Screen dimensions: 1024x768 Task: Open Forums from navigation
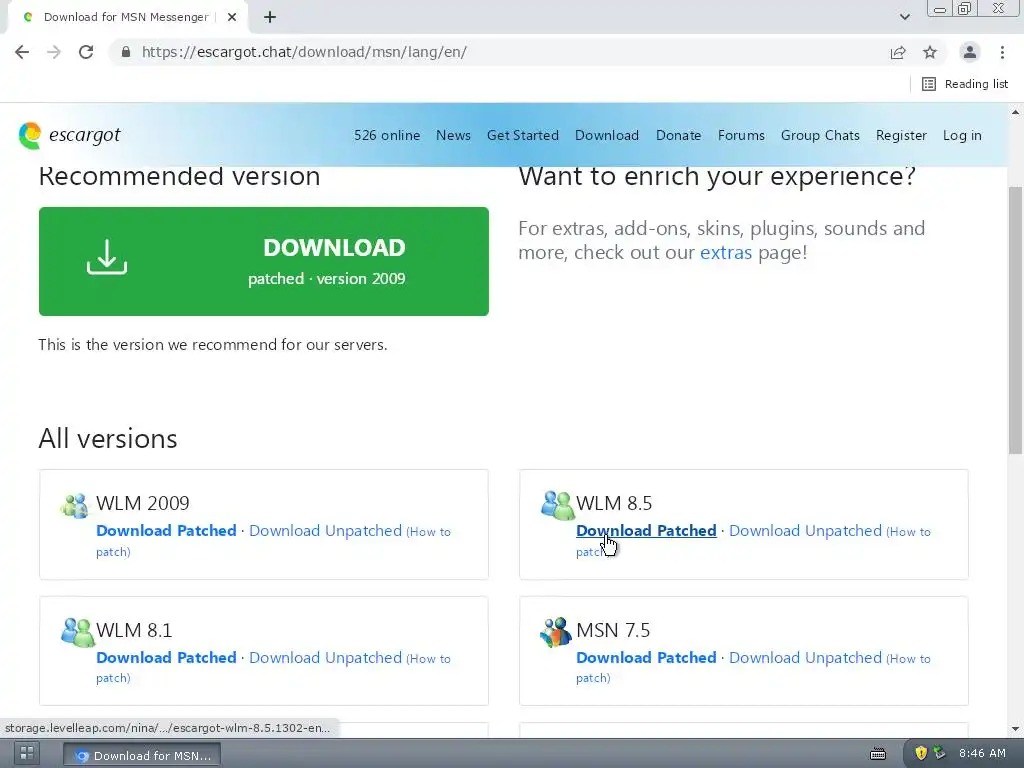click(741, 135)
